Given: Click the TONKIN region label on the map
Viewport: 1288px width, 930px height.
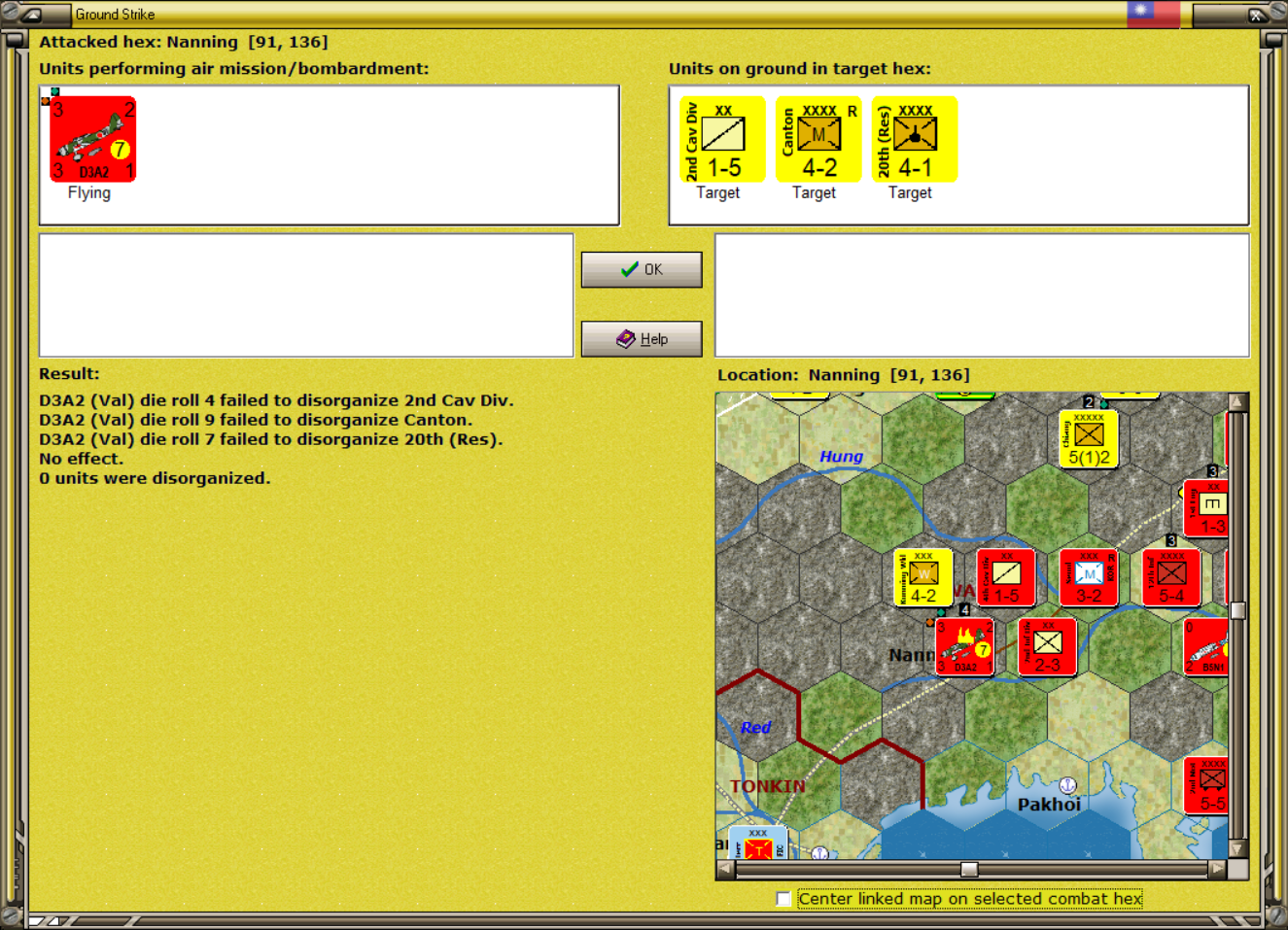Looking at the screenshot, I should coord(768,786).
